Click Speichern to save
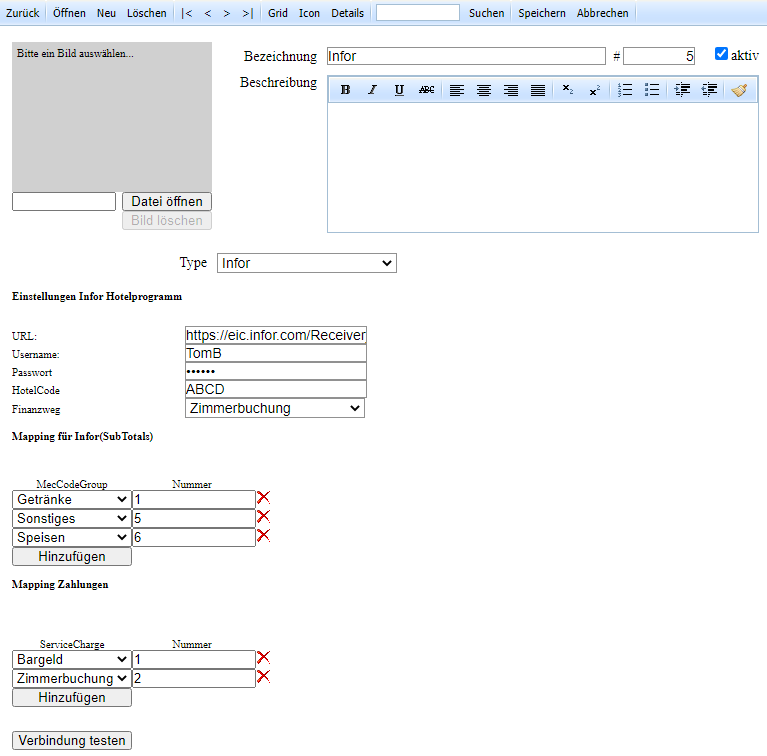767x756 pixels. 541,13
